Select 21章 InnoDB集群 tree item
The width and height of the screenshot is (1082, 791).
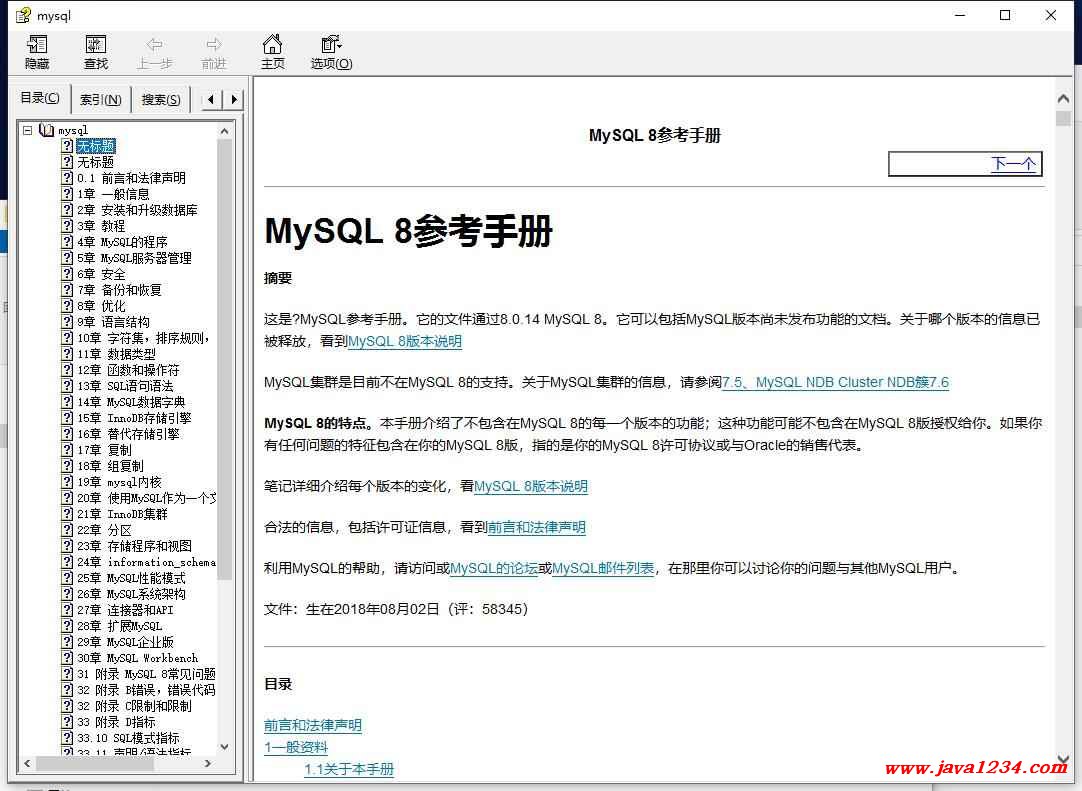pyautogui.click(x=122, y=514)
